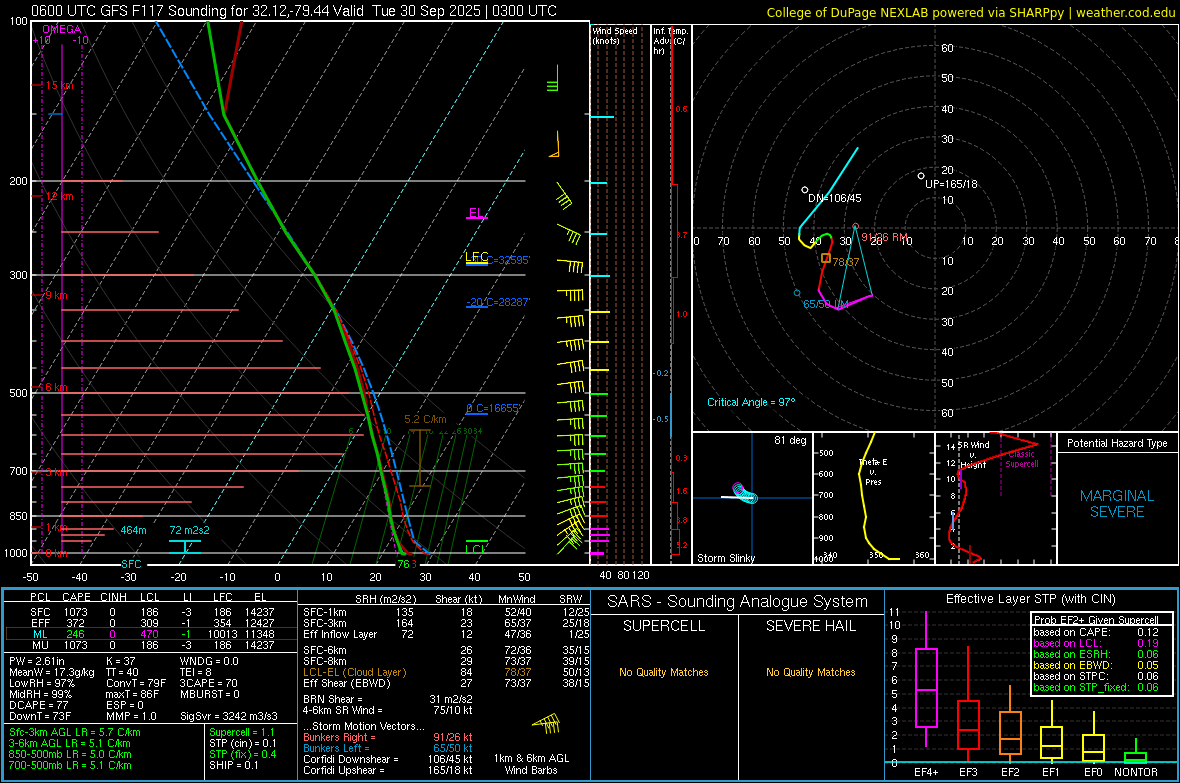Click the 'STP (cin) = 0.1' parameter
Image resolution: width=1180 pixels, height=783 pixels.
click(242, 743)
